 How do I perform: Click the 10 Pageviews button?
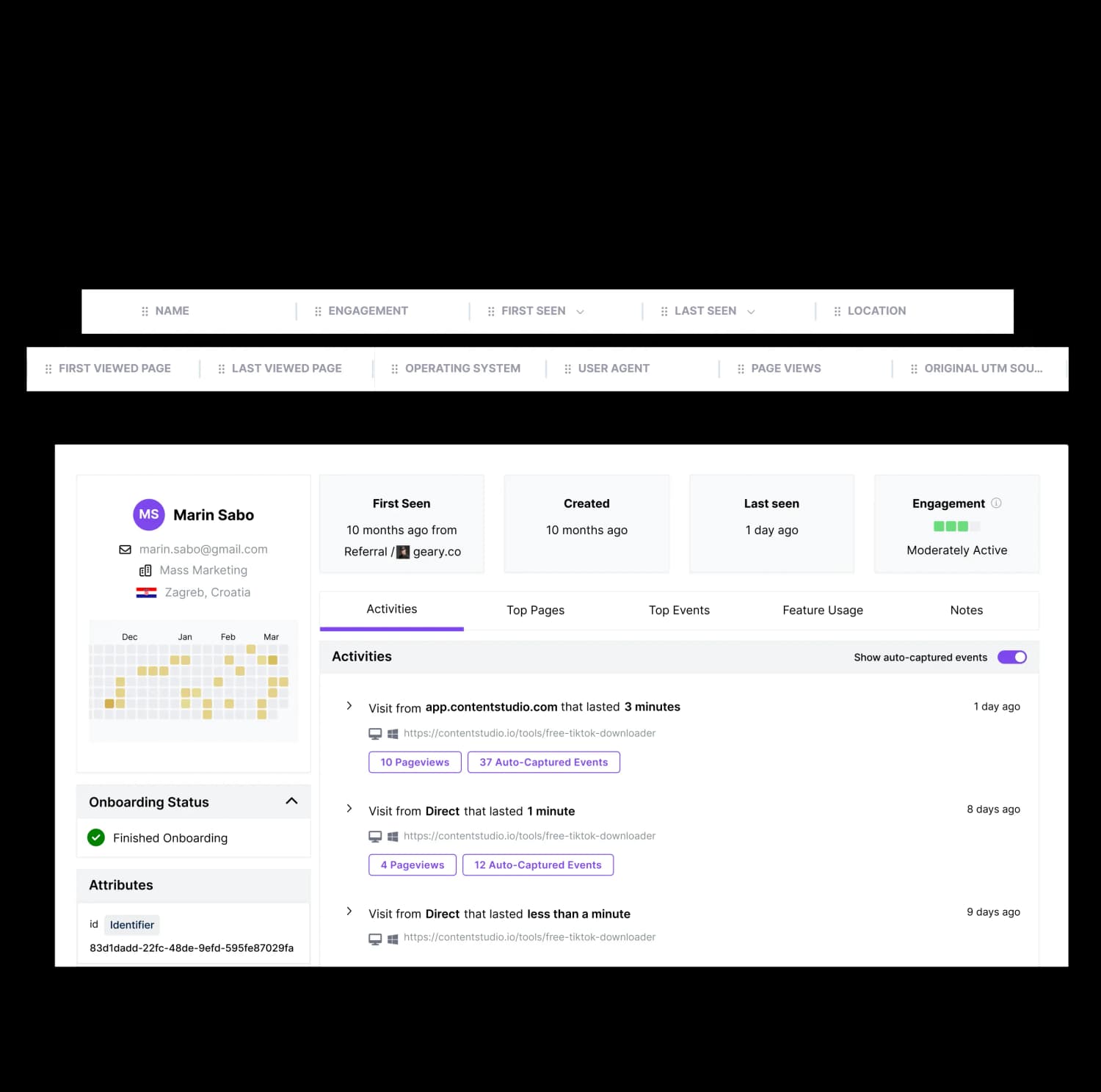point(415,762)
